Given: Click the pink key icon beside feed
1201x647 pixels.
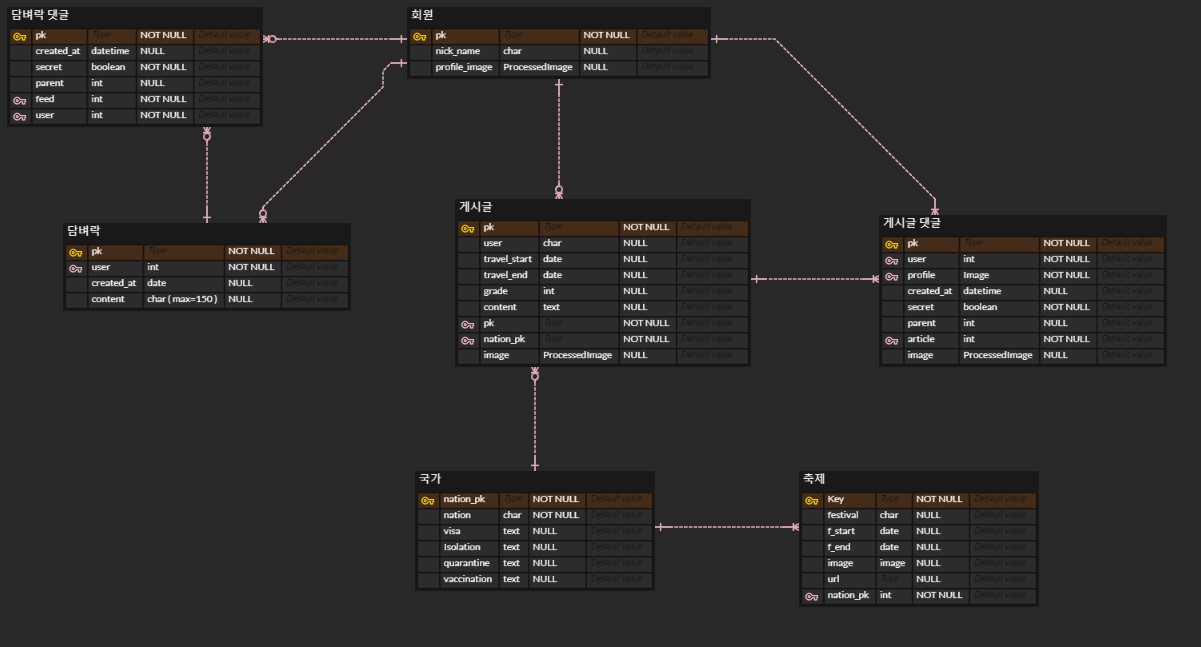Looking at the screenshot, I should [x=19, y=99].
